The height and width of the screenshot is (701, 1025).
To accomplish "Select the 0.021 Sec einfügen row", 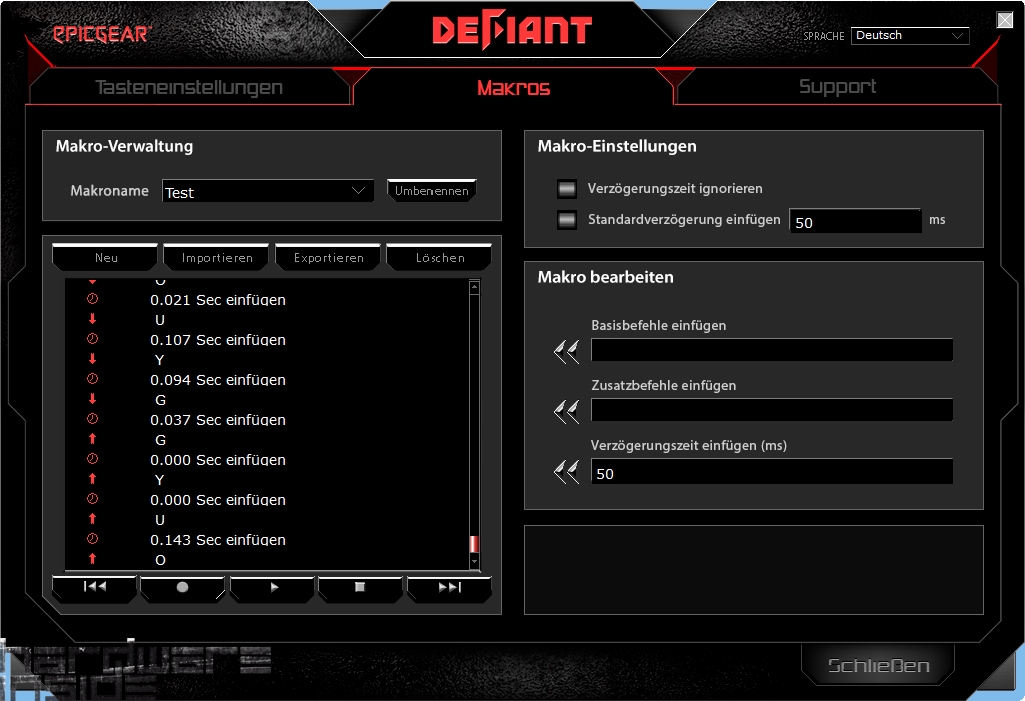I will pos(267,300).
